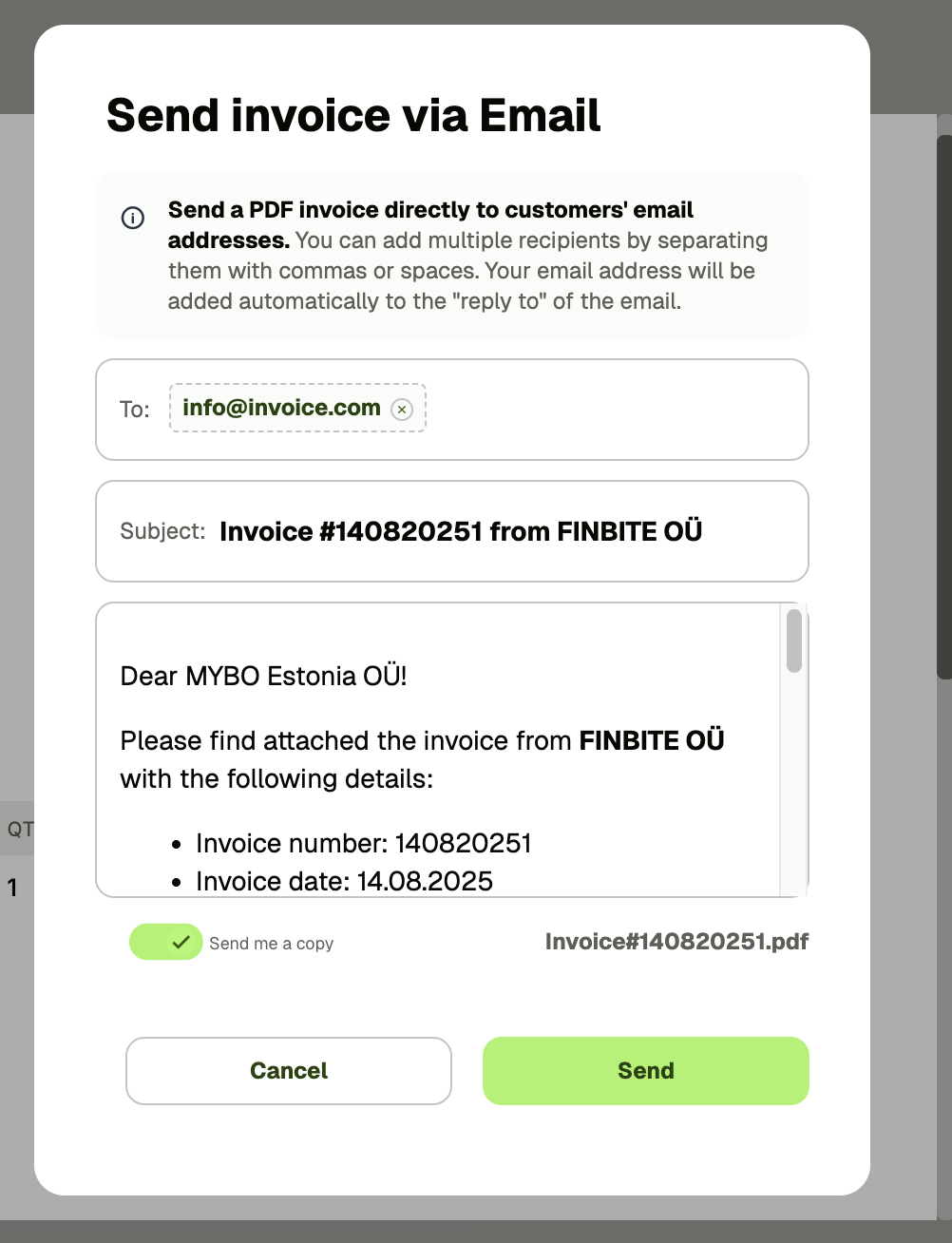Image resolution: width=952 pixels, height=1243 pixels.
Task: Click the info circle icon in the banner
Action: point(133,218)
